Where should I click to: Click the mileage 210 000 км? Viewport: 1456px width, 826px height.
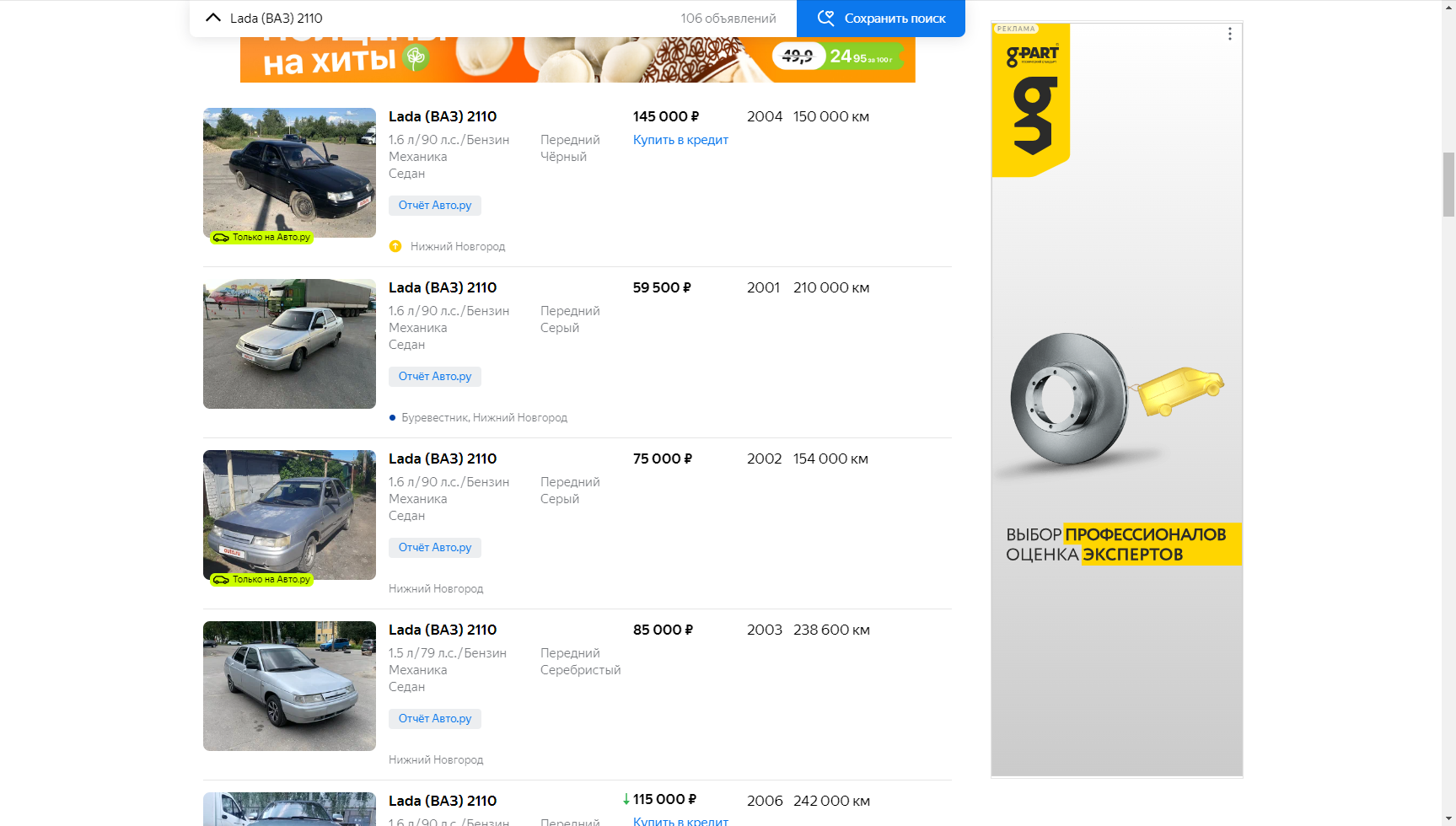click(831, 287)
